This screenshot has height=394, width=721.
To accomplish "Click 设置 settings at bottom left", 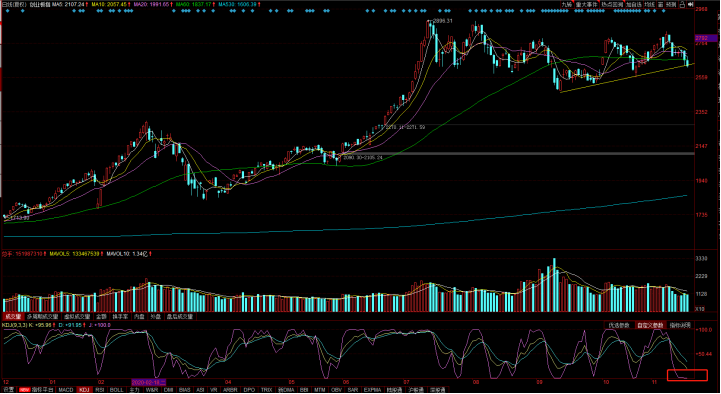I will [x=8, y=390].
